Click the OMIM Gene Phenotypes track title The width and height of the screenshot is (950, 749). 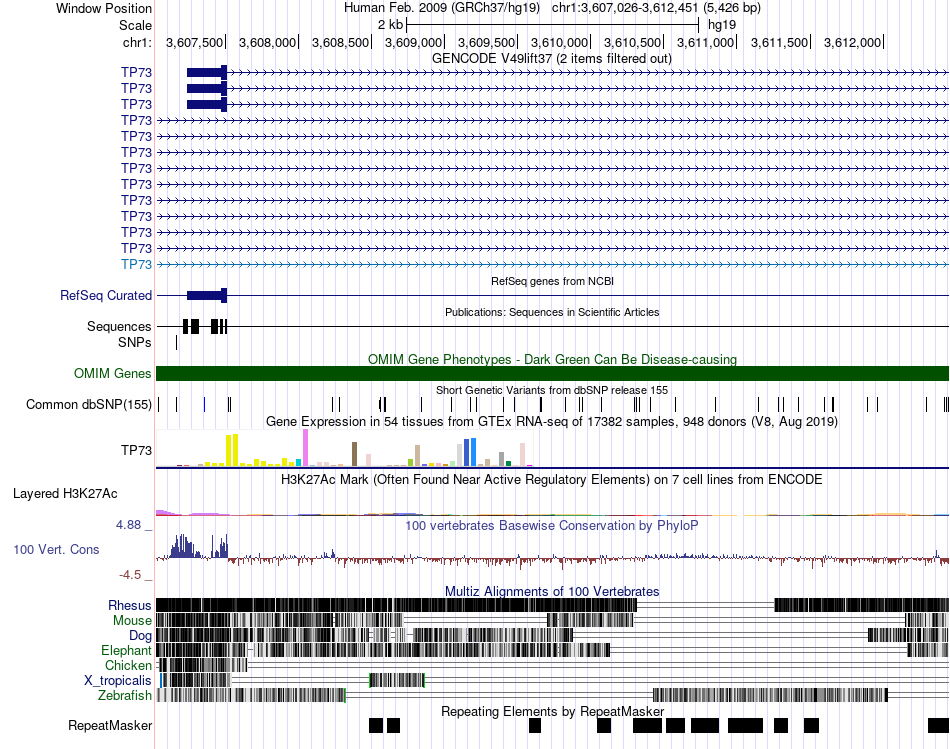(x=552, y=359)
